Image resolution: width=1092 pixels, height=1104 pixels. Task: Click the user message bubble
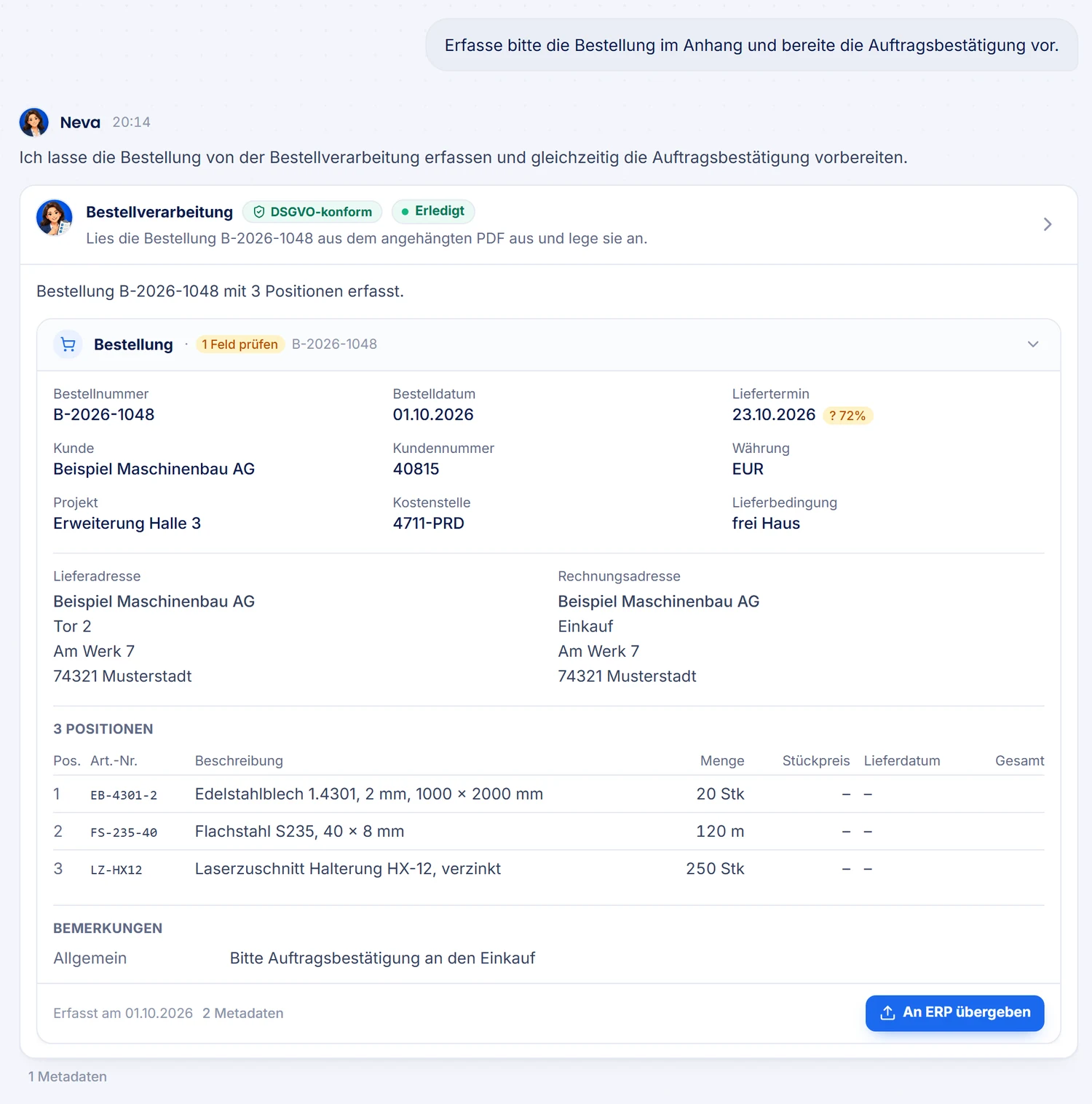[751, 45]
